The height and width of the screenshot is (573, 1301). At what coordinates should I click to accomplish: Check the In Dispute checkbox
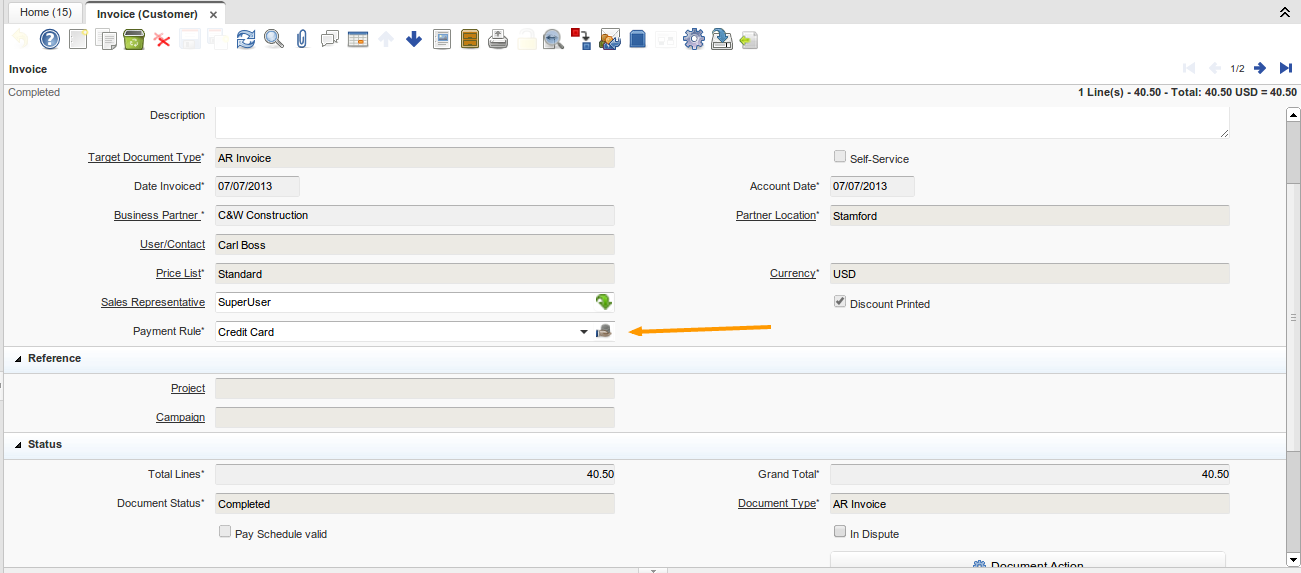[840, 533]
